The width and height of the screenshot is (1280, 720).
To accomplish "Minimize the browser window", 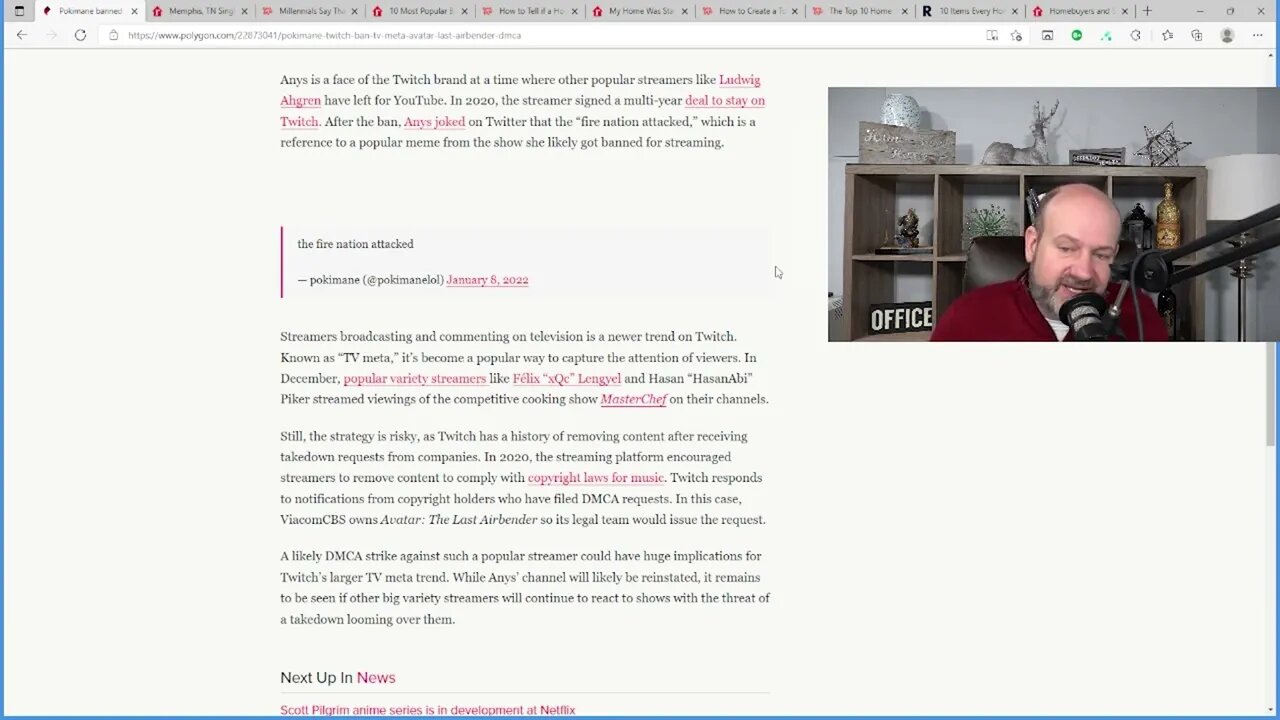I will click(x=1200, y=11).
